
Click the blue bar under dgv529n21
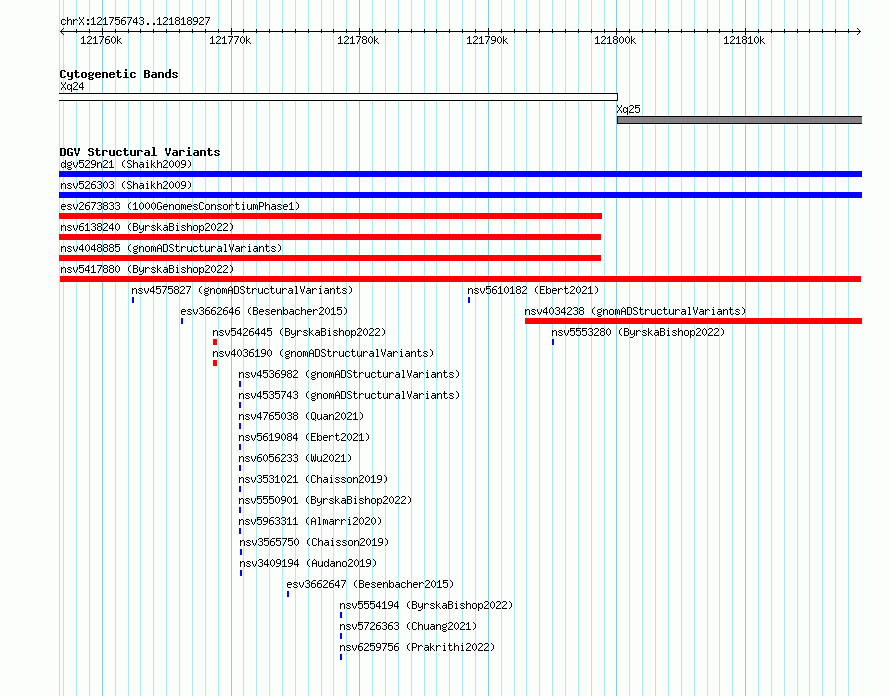[x=460, y=174]
